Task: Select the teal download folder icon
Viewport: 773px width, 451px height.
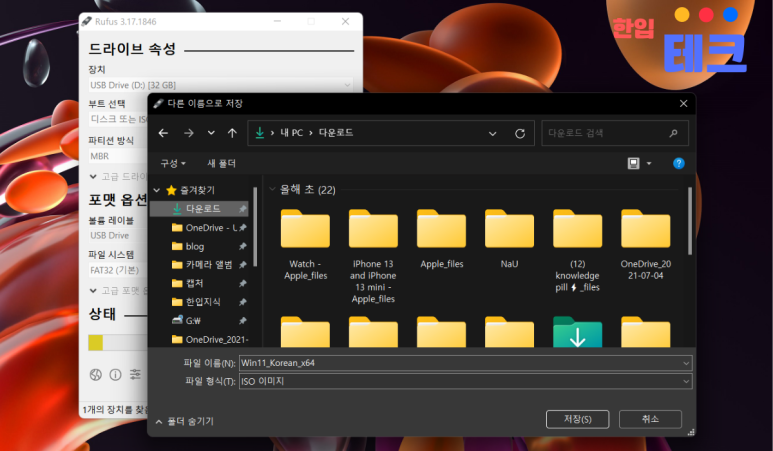Action: pyautogui.click(x=577, y=332)
